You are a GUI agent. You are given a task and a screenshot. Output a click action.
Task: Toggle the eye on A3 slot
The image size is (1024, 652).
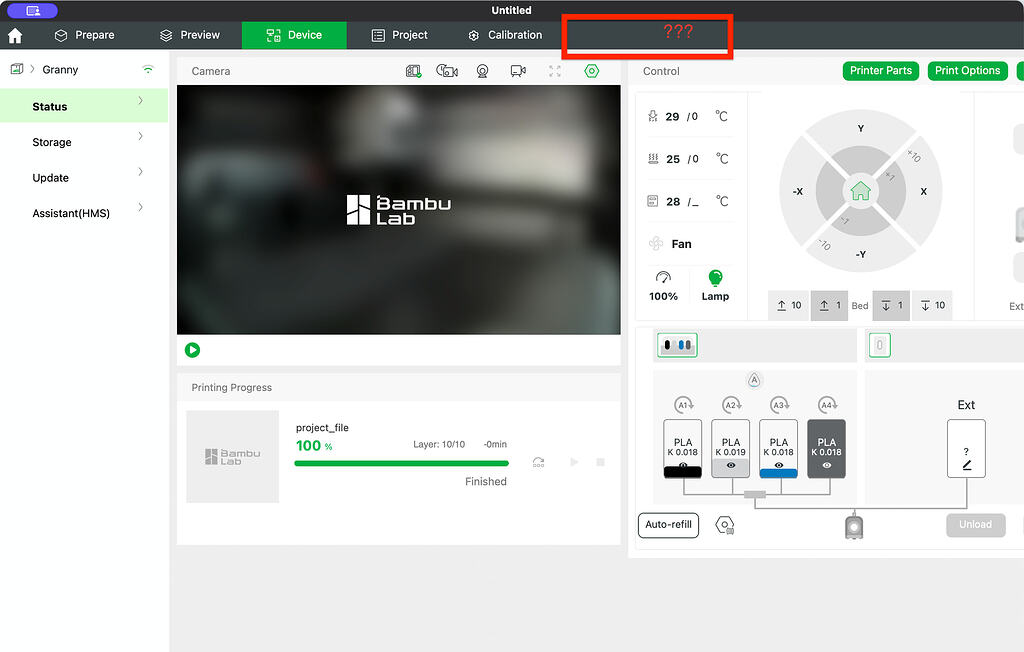point(778,466)
